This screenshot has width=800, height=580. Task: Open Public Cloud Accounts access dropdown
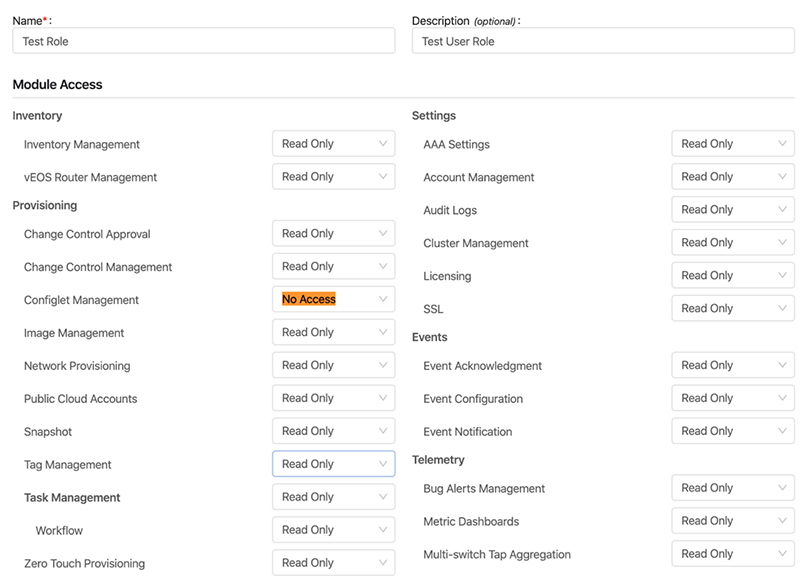pyautogui.click(x=334, y=398)
